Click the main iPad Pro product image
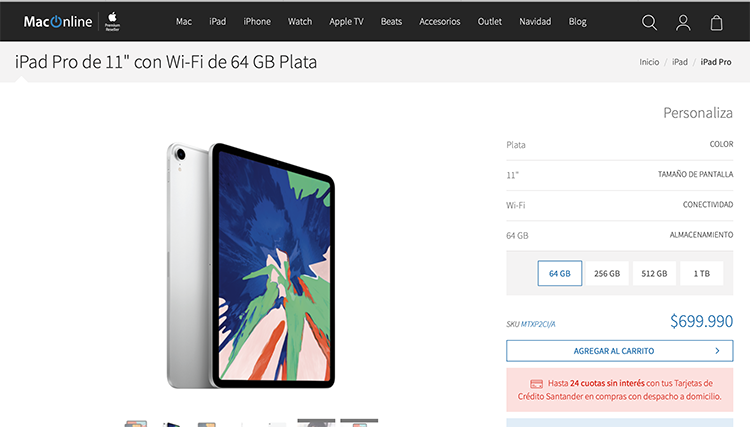This screenshot has height=427, width=750. tap(250, 265)
